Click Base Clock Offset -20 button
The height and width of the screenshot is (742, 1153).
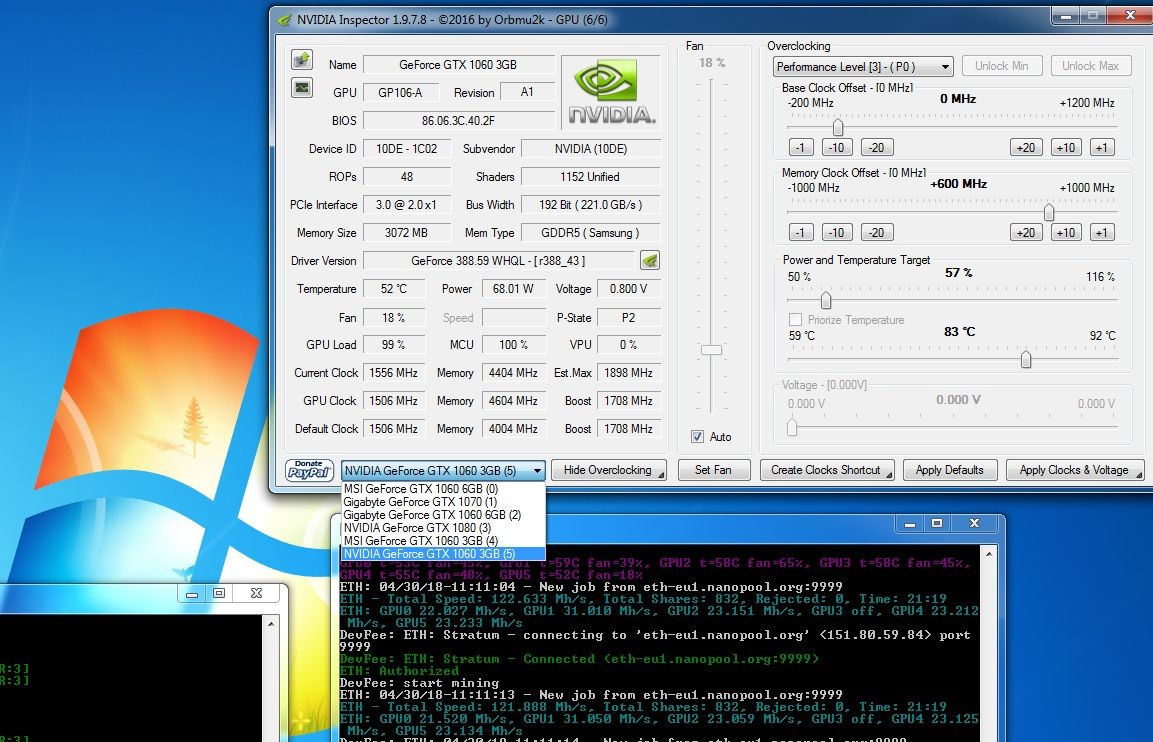click(877, 147)
